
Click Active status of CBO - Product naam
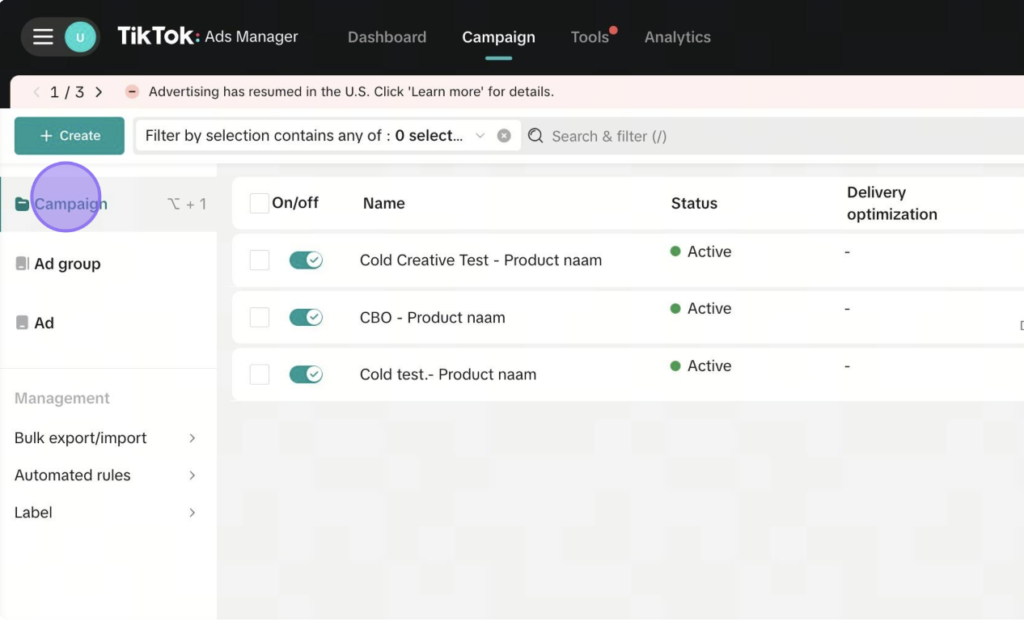[x=701, y=308]
